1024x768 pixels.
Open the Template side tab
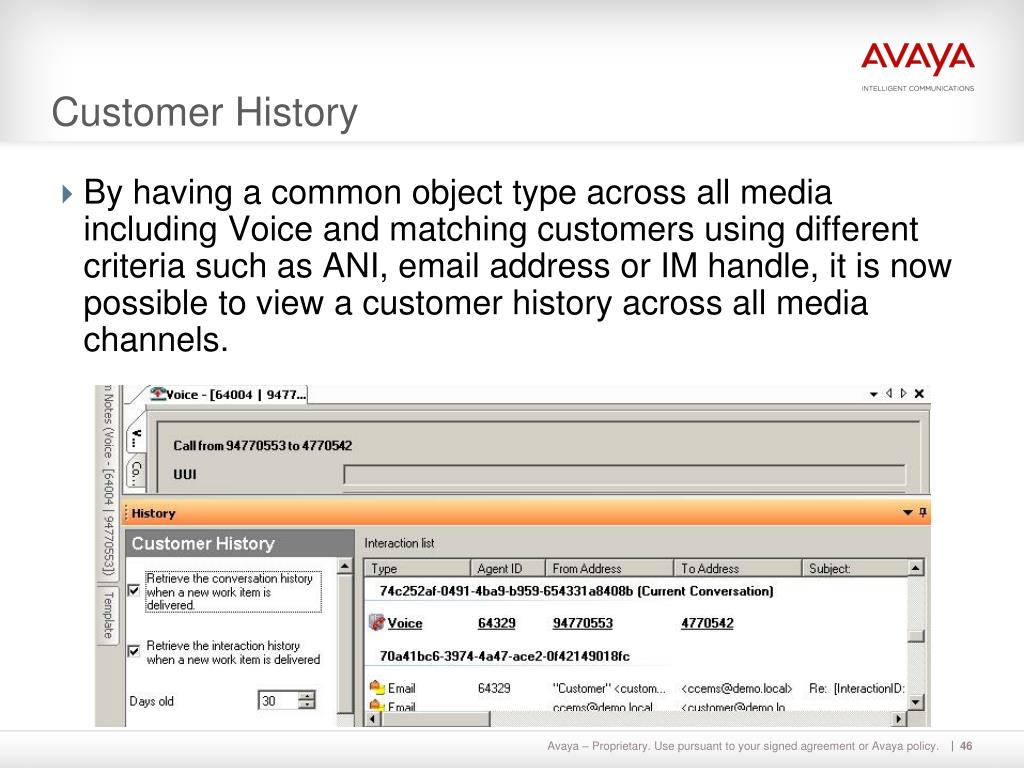click(x=108, y=615)
